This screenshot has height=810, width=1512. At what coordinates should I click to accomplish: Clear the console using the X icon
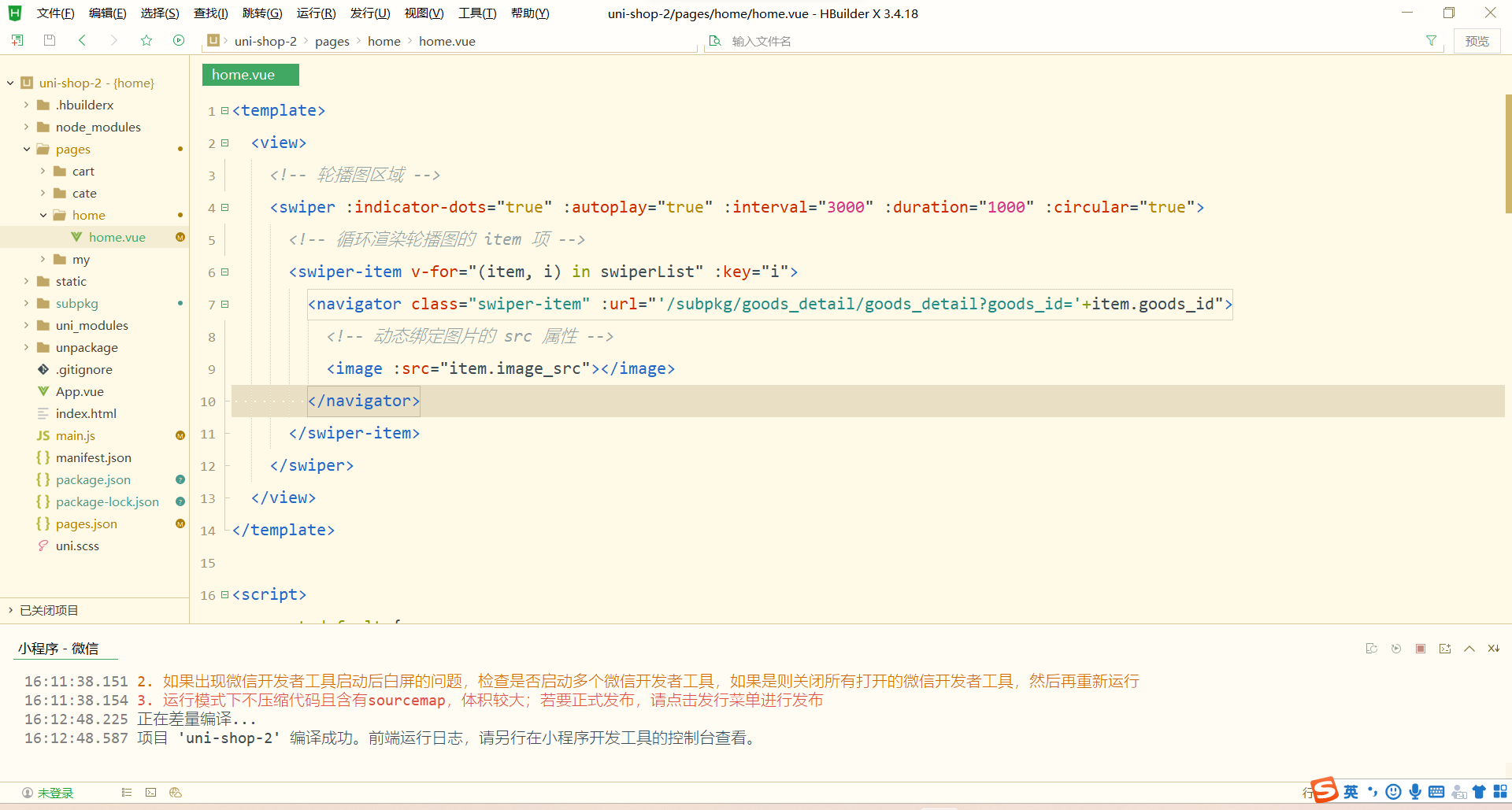pos(1494,648)
